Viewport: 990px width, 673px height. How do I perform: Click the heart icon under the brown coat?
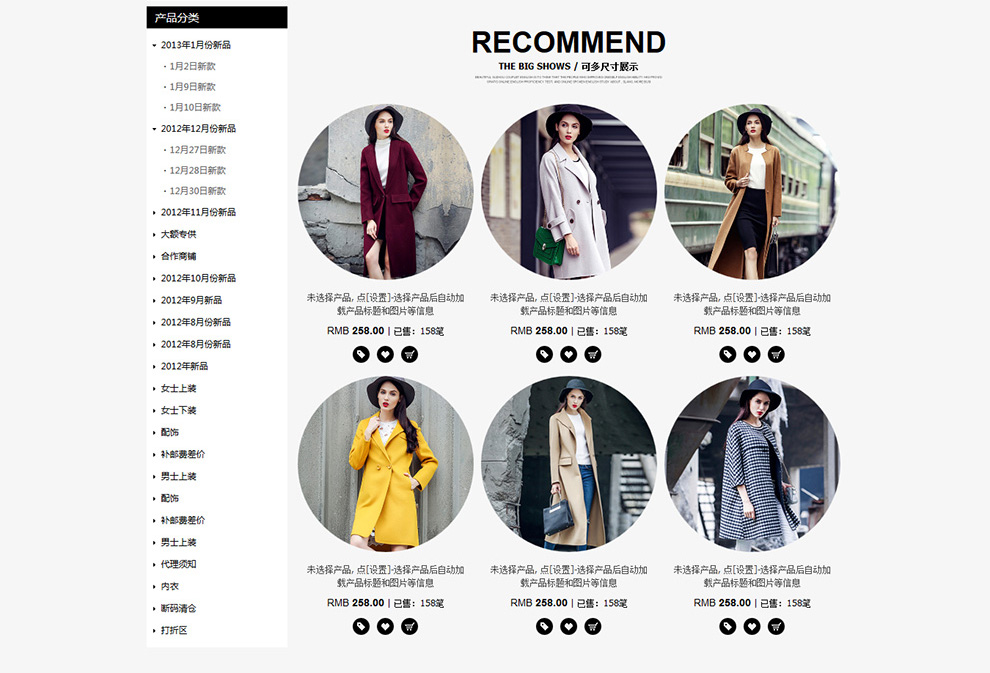pos(752,354)
